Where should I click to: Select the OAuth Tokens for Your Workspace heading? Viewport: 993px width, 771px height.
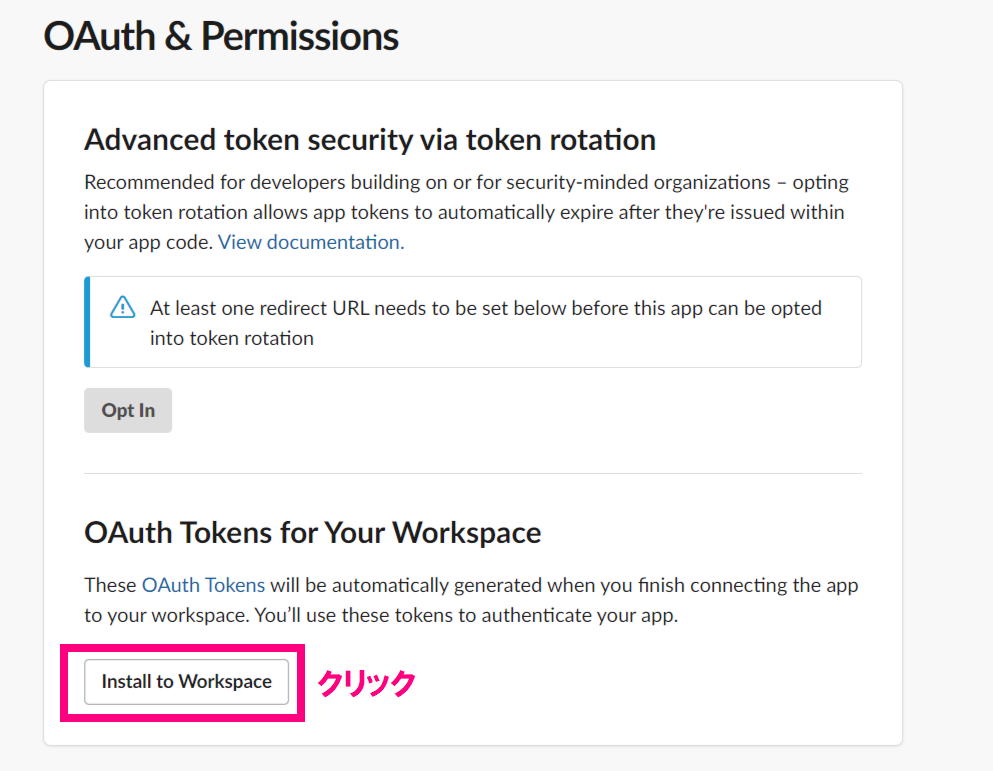click(x=313, y=532)
